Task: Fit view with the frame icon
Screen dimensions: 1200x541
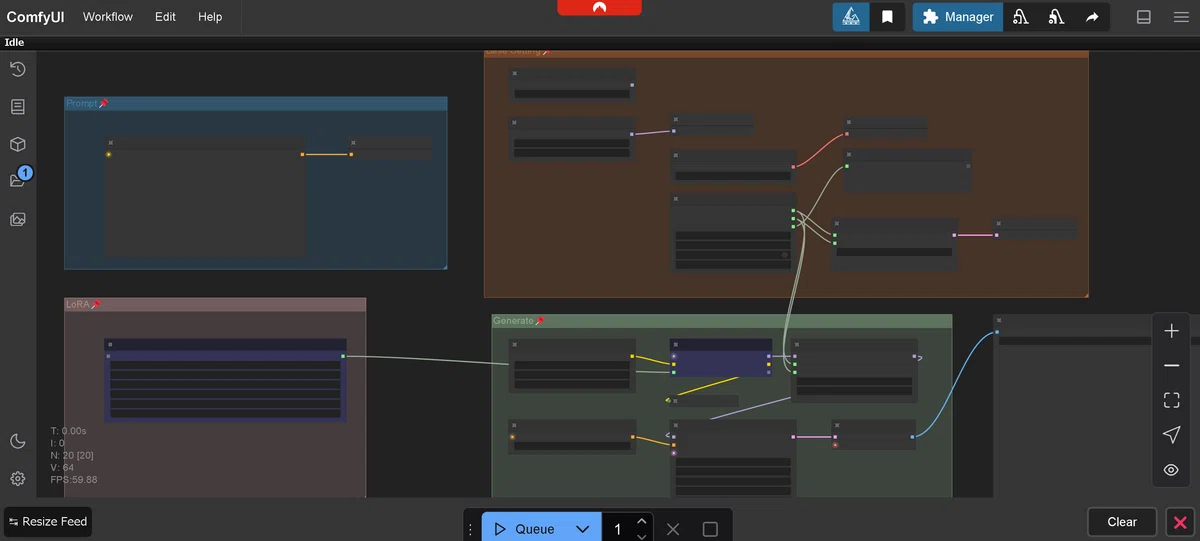Action: tap(1171, 400)
